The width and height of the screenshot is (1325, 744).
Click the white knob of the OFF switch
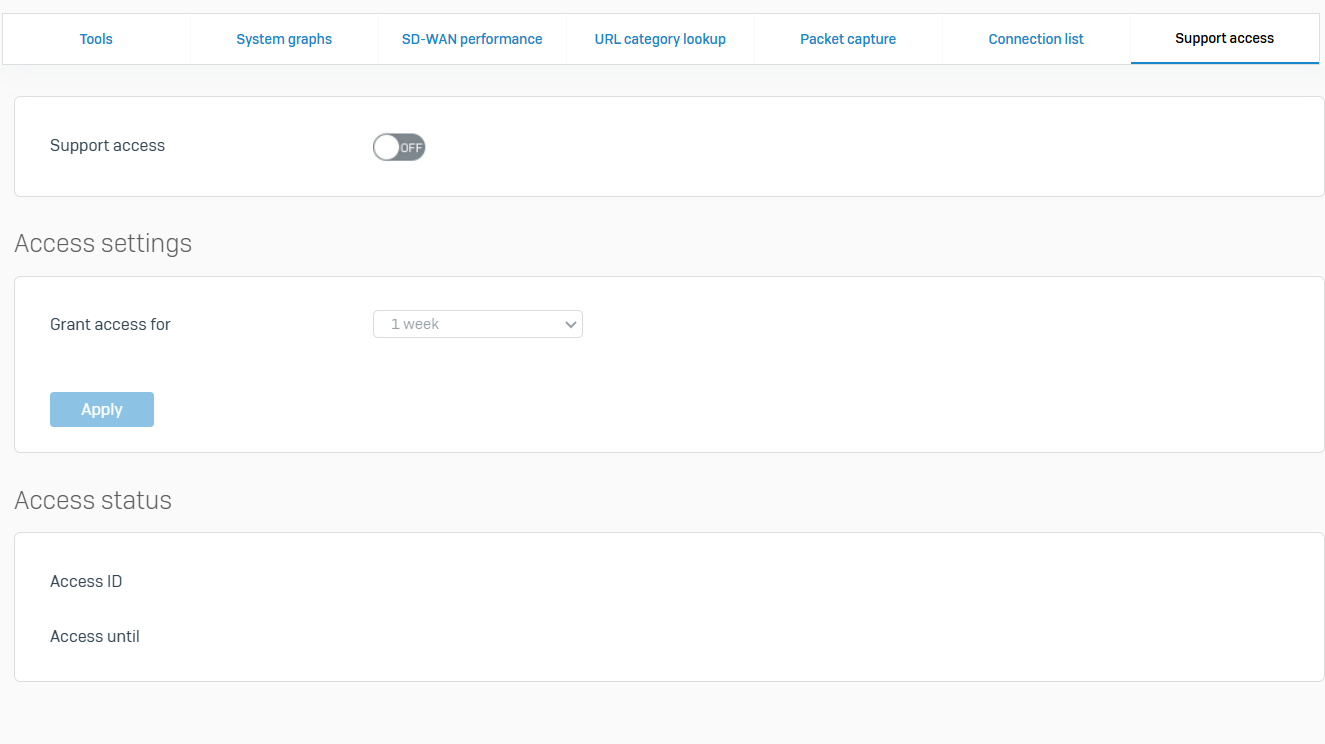click(386, 147)
